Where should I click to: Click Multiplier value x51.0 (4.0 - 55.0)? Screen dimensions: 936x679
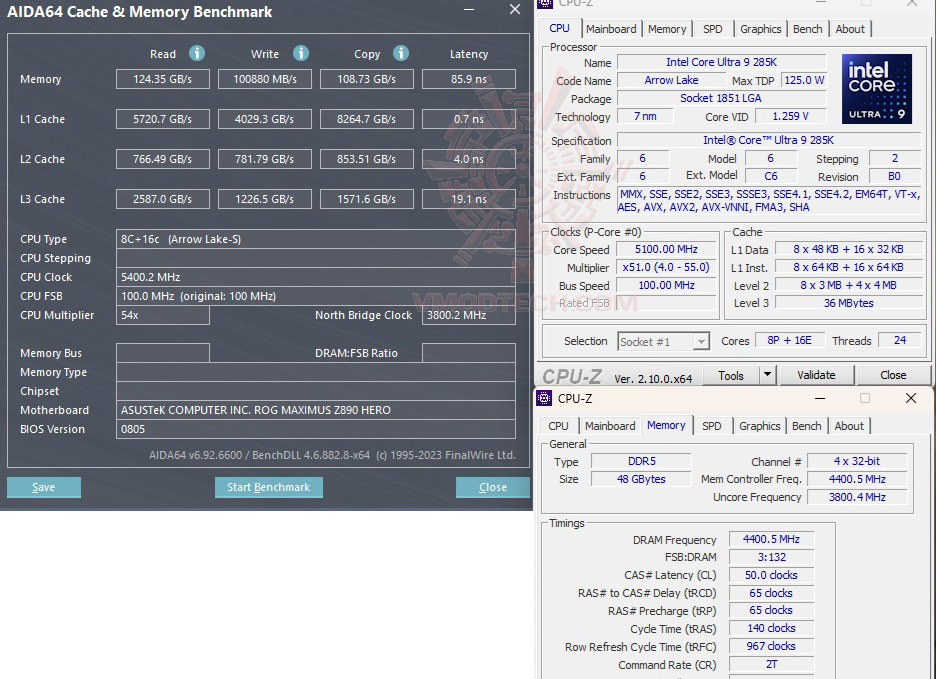point(666,268)
